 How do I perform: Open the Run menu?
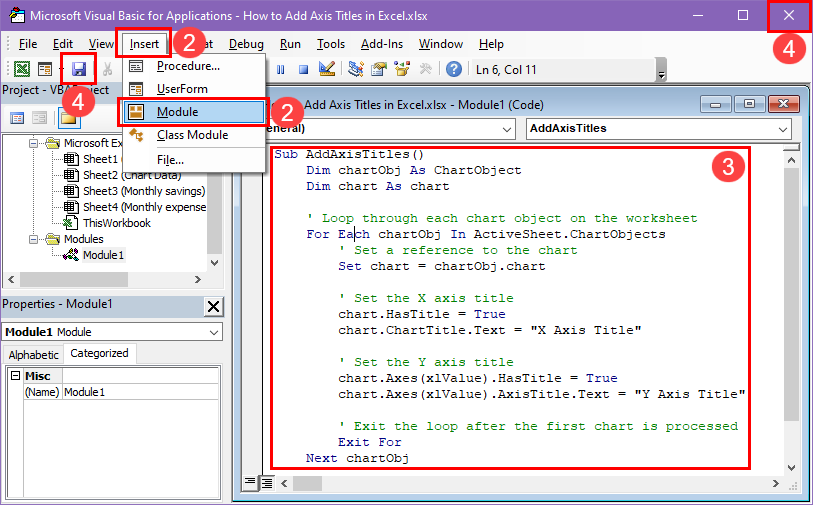click(290, 44)
